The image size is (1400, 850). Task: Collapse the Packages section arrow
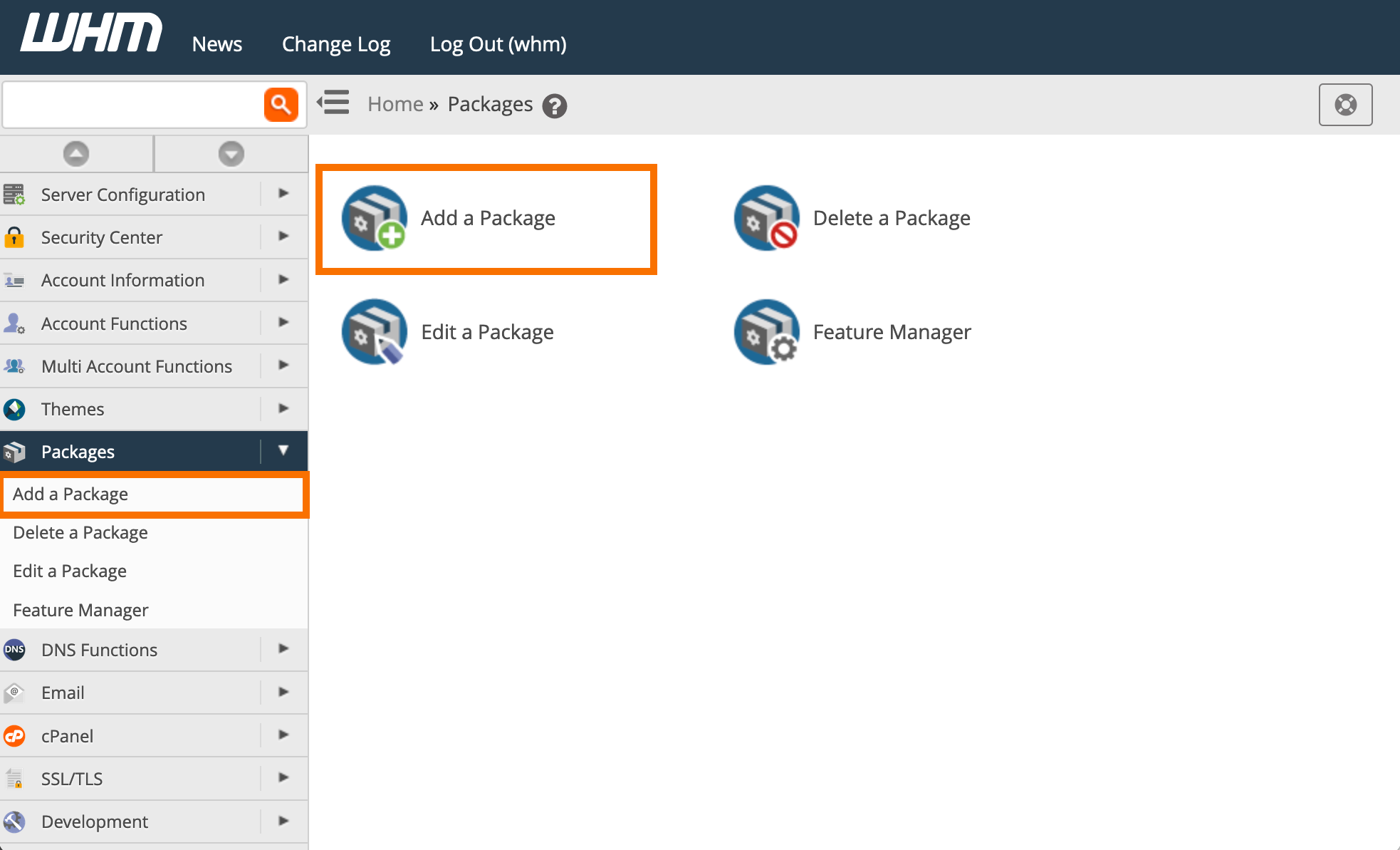(x=283, y=450)
